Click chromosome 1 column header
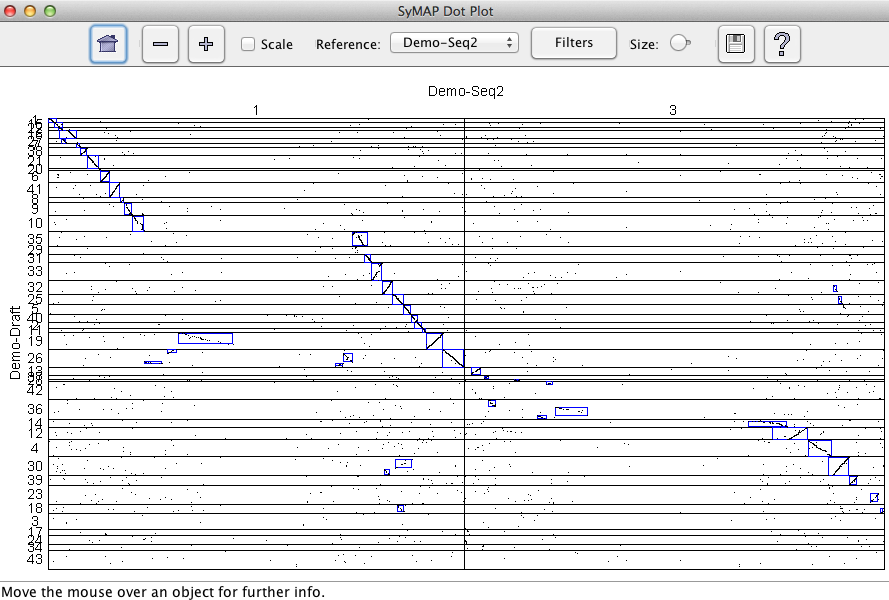This screenshot has width=889, height=600. point(256,110)
